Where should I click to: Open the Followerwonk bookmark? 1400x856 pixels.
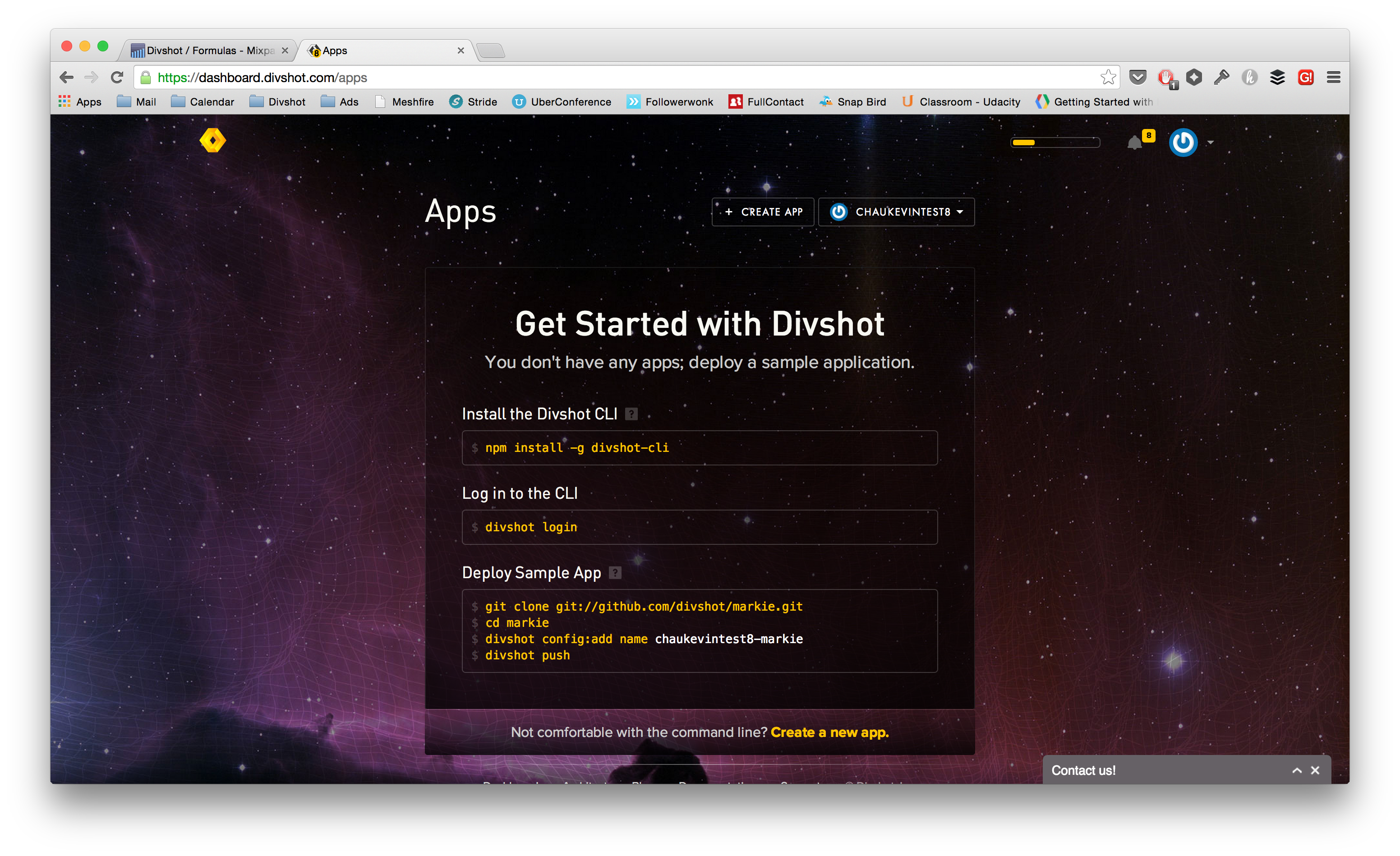(670, 101)
